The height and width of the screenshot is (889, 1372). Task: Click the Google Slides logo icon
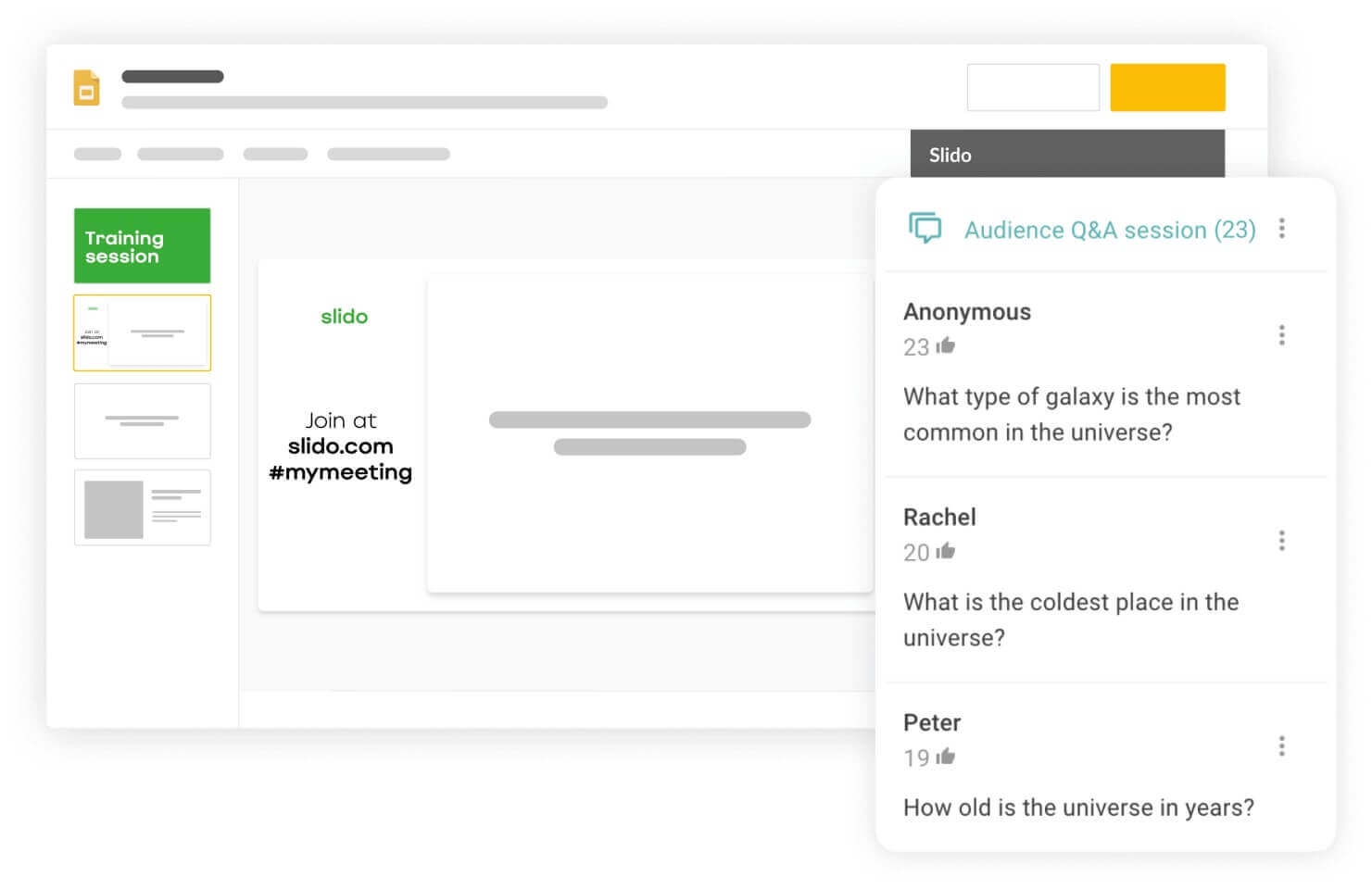(86, 88)
